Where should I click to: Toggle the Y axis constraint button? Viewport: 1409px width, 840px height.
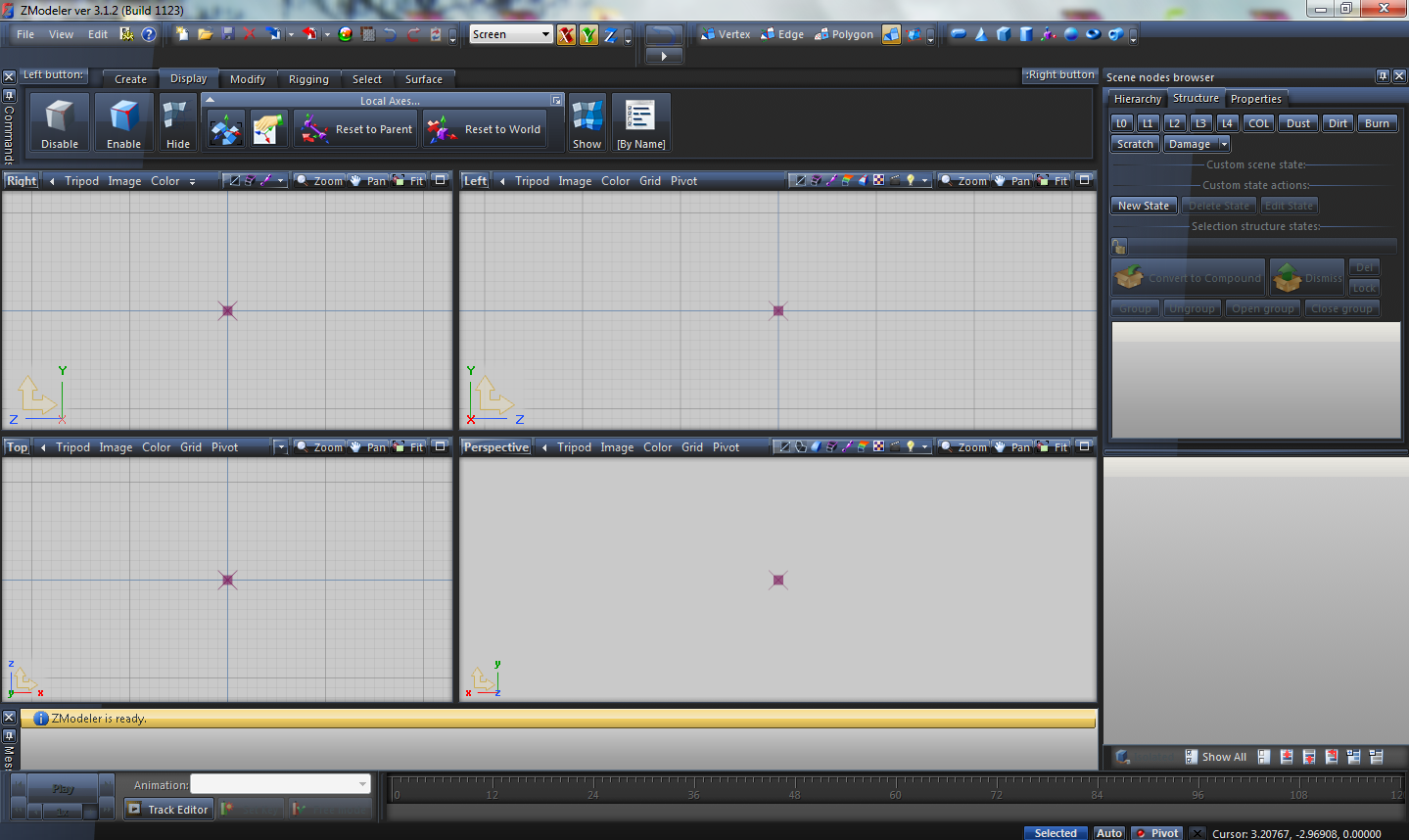[x=588, y=34]
